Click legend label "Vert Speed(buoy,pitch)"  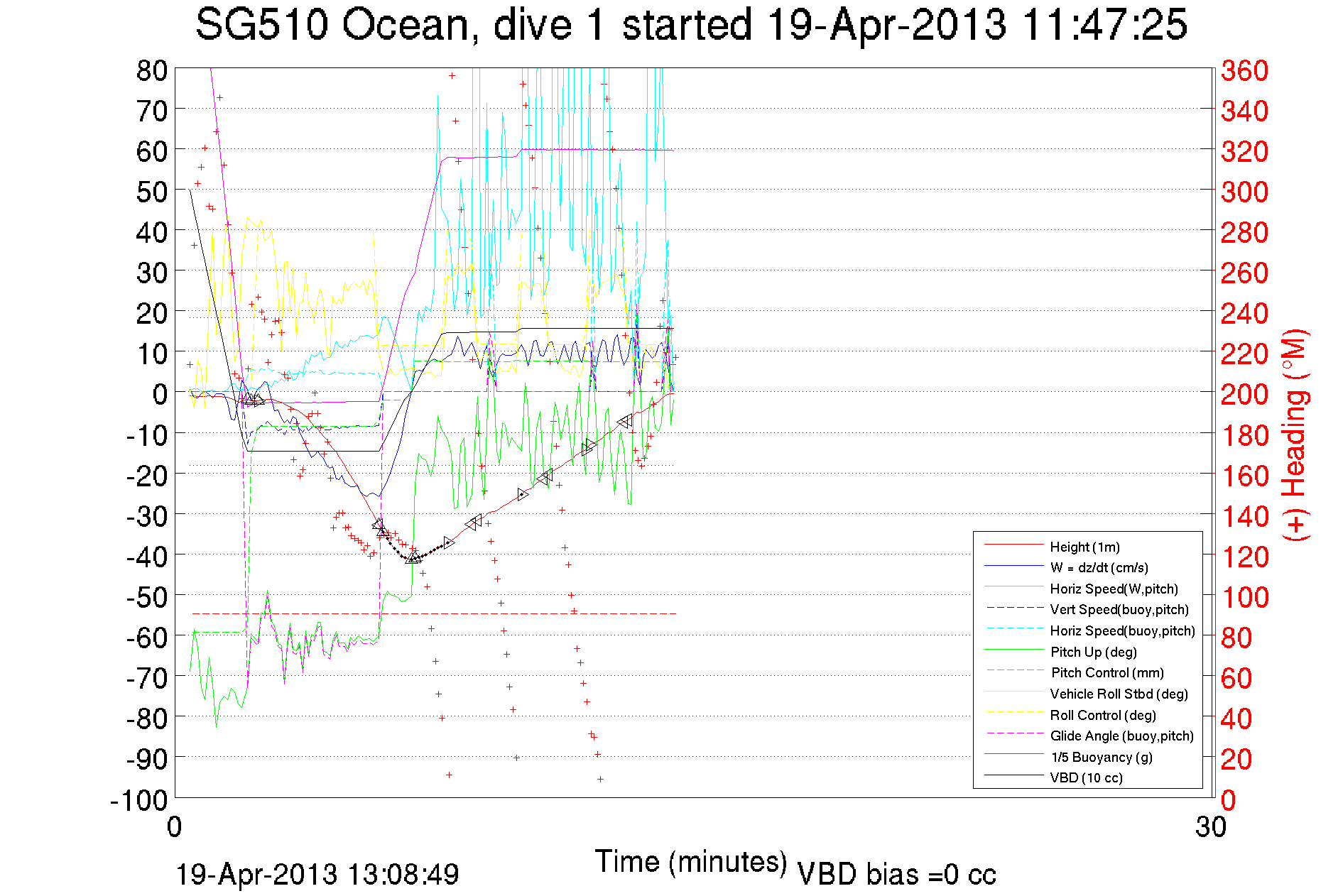tap(1119, 609)
